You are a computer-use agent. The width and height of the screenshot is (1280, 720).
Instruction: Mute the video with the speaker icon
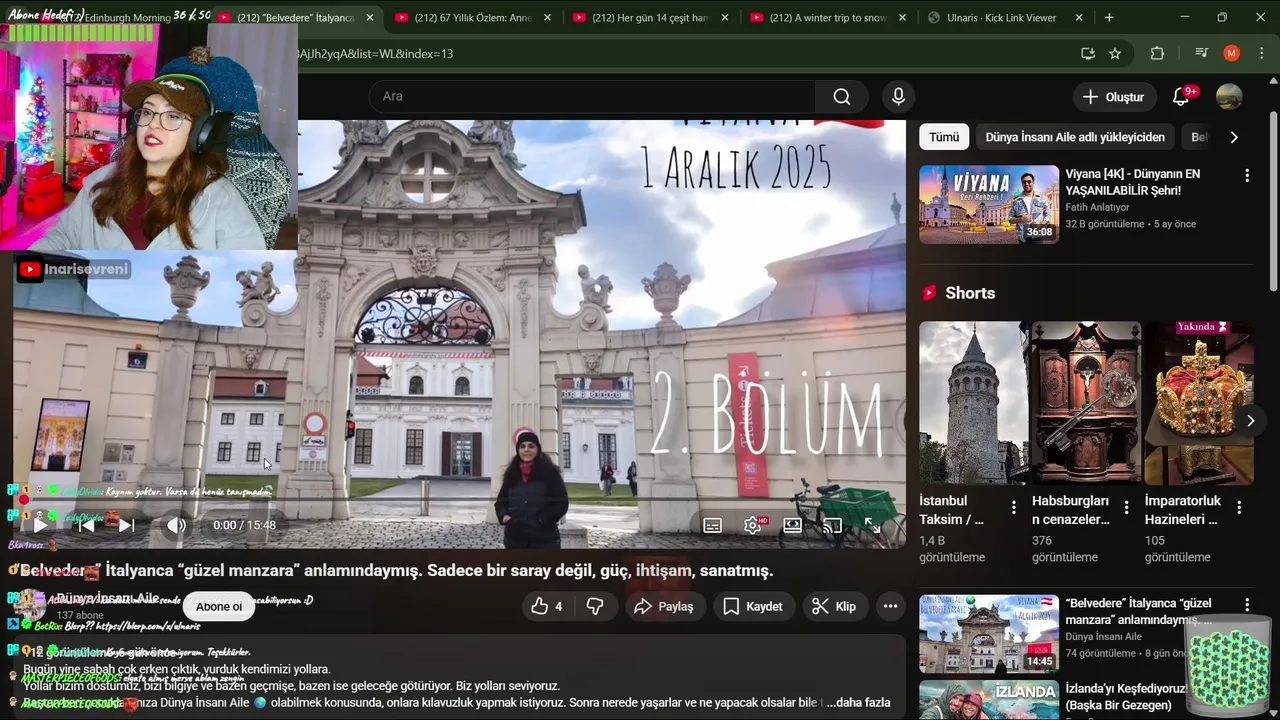click(176, 525)
